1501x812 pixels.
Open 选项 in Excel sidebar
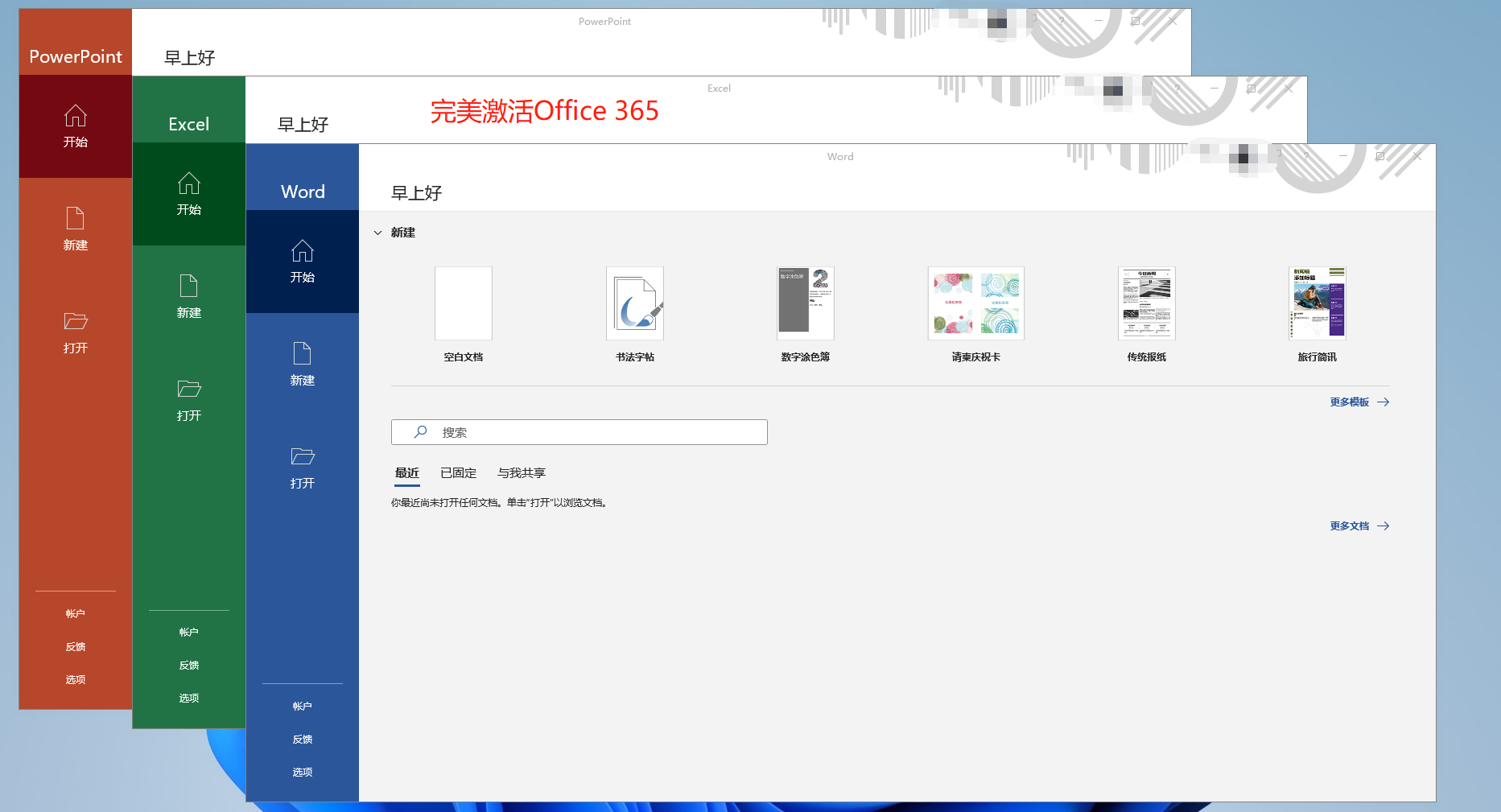pyautogui.click(x=188, y=698)
